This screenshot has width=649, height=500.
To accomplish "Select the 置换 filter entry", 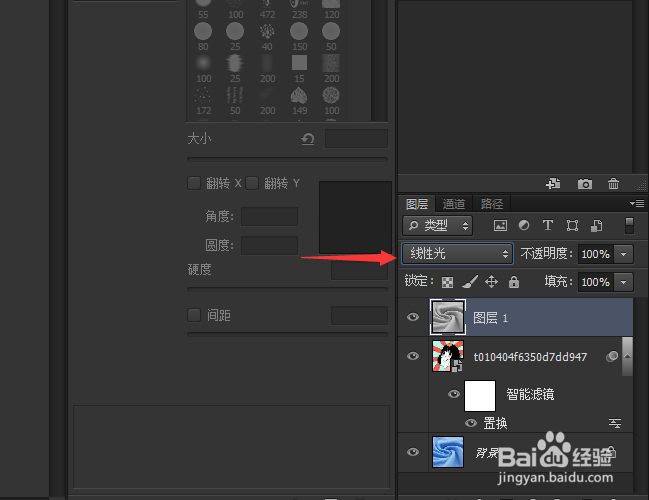I will [495, 423].
